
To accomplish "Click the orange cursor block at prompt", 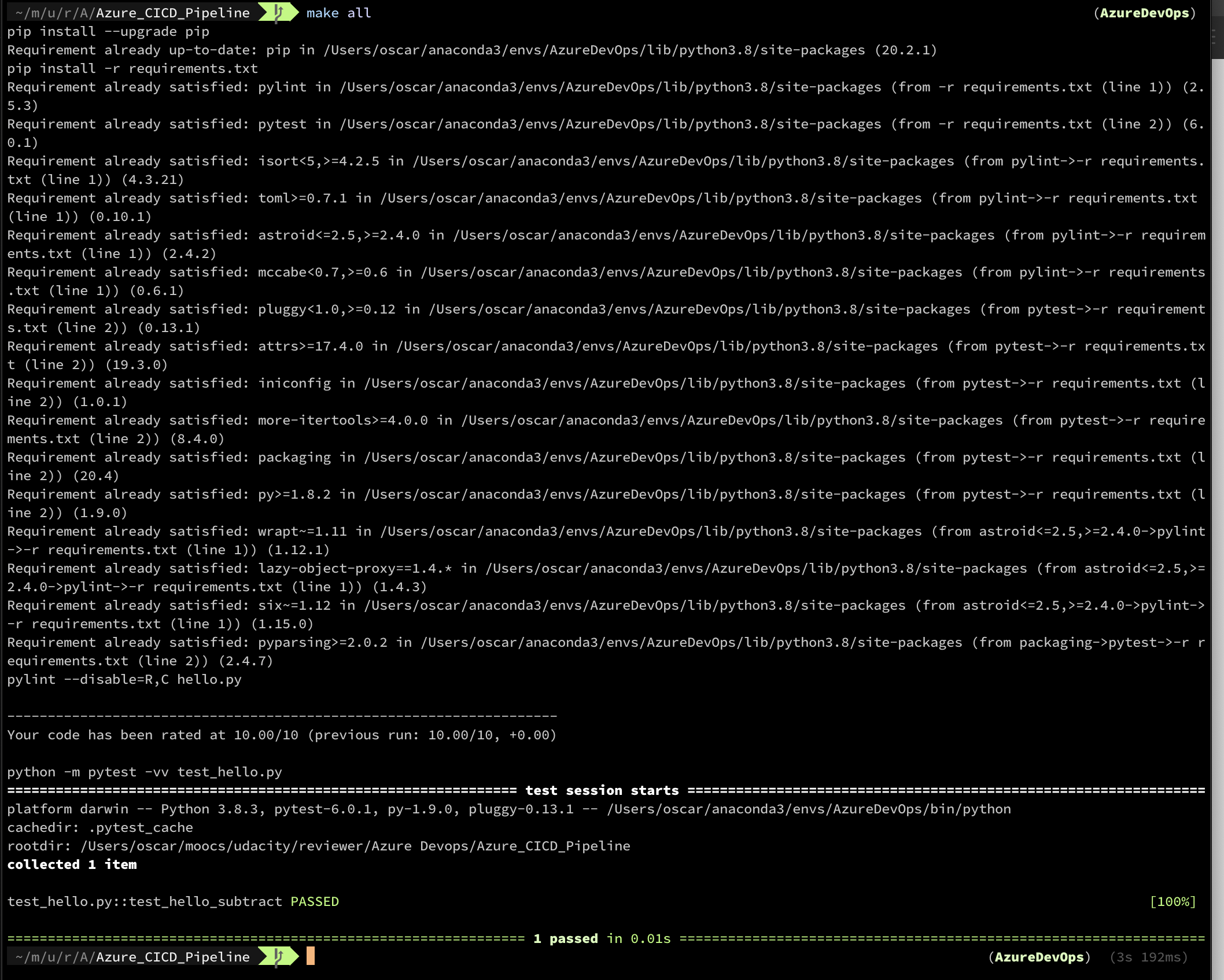I will 311,956.
